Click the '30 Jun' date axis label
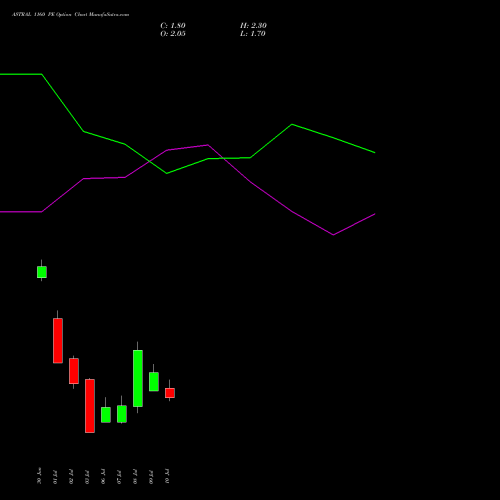Screen dimensions: 500x500 [x=39, y=476]
